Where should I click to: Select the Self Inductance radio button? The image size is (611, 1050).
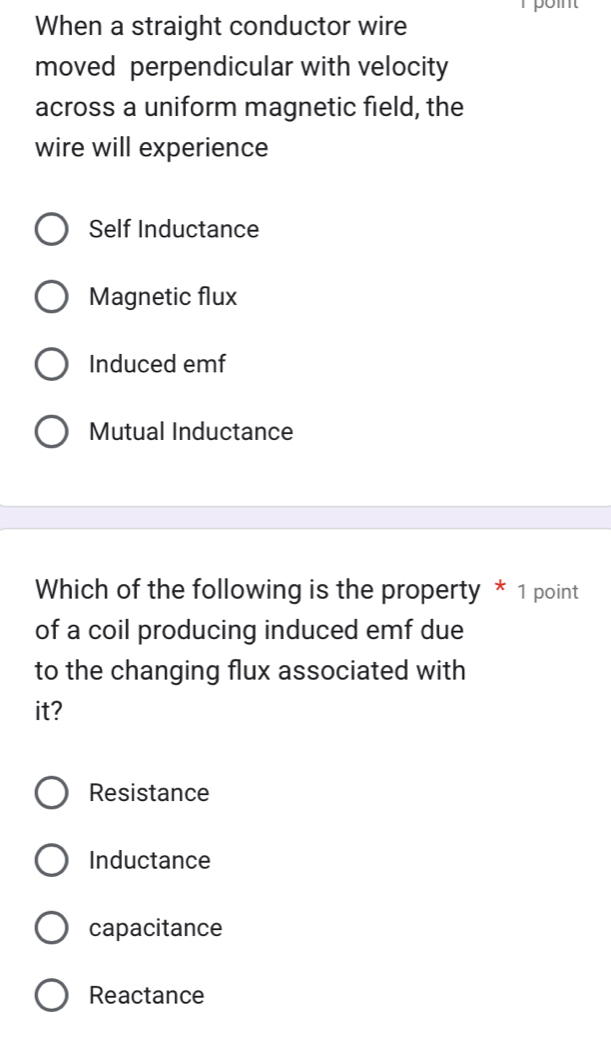(x=53, y=229)
